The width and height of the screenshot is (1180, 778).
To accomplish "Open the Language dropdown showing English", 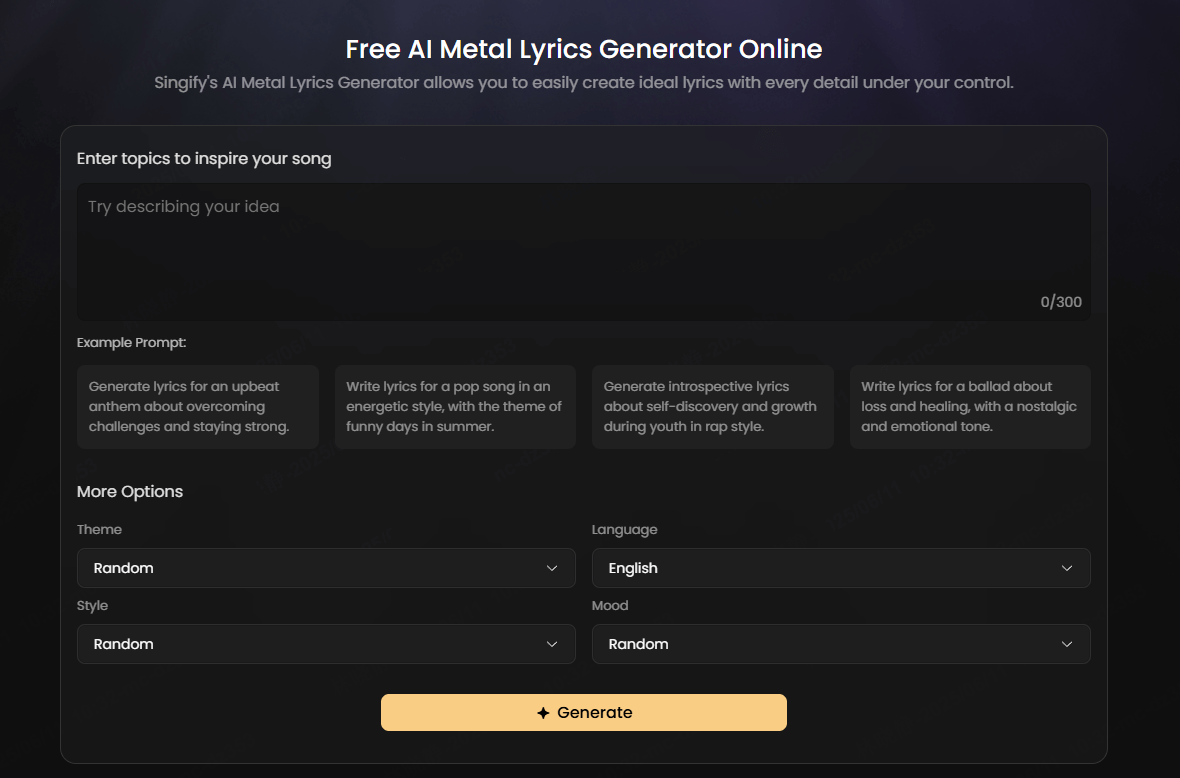I will [841, 567].
